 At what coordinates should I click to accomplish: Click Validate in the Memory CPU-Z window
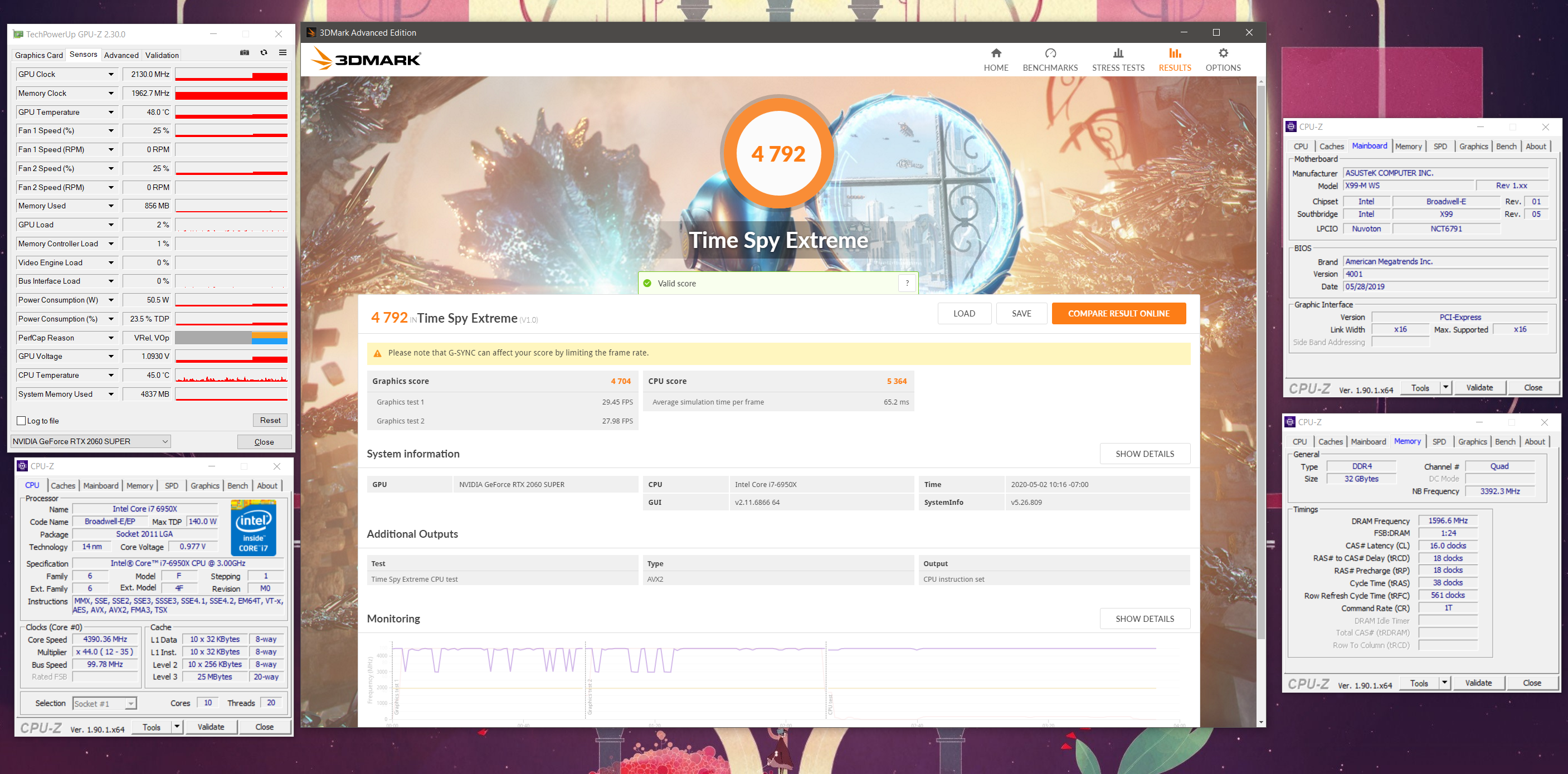click(1478, 683)
